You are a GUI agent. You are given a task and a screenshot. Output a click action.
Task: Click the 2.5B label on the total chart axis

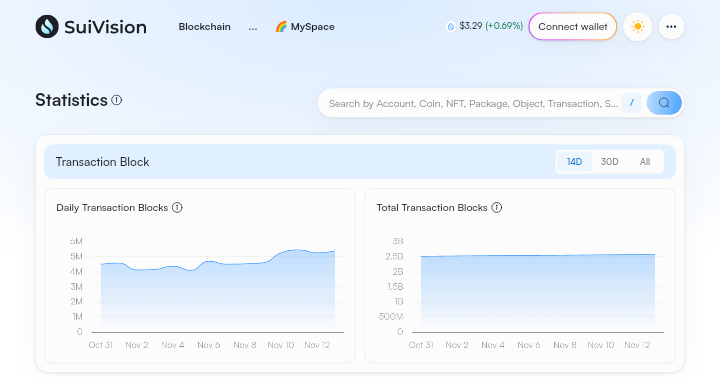pos(394,256)
